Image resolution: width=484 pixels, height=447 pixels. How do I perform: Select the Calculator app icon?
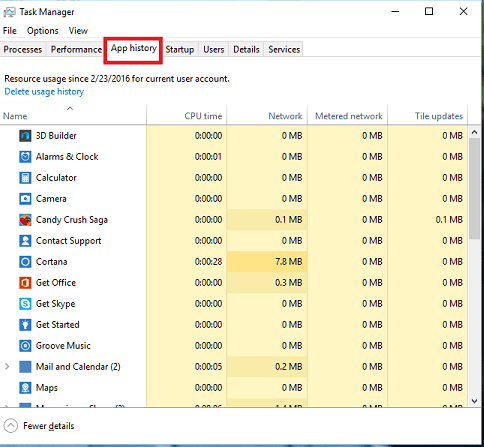point(25,178)
